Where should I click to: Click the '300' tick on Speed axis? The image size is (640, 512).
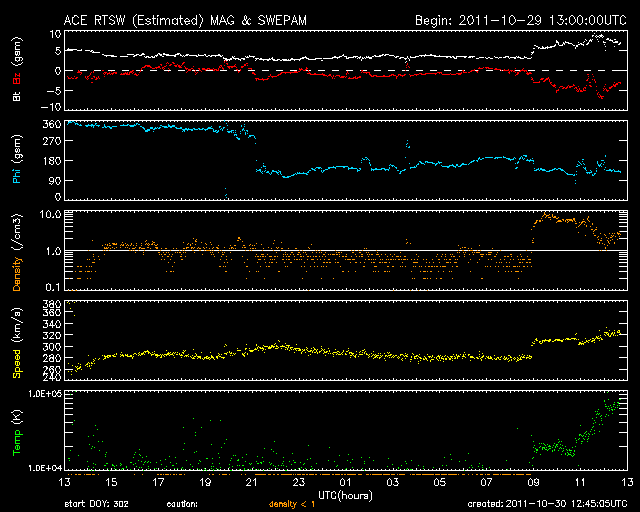click(52, 347)
